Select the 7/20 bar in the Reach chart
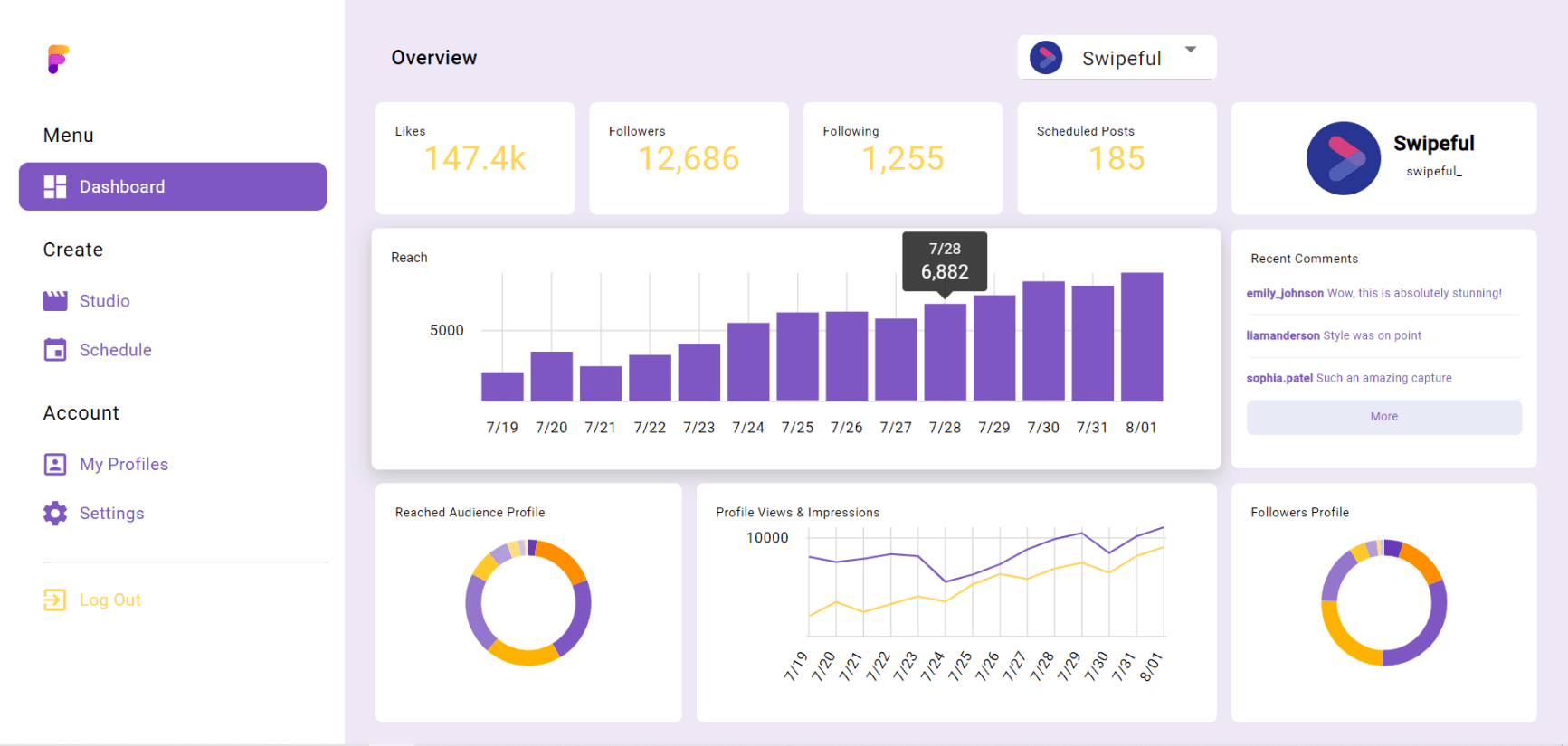The width and height of the screenshot is (1568, 746). point(552,376)
